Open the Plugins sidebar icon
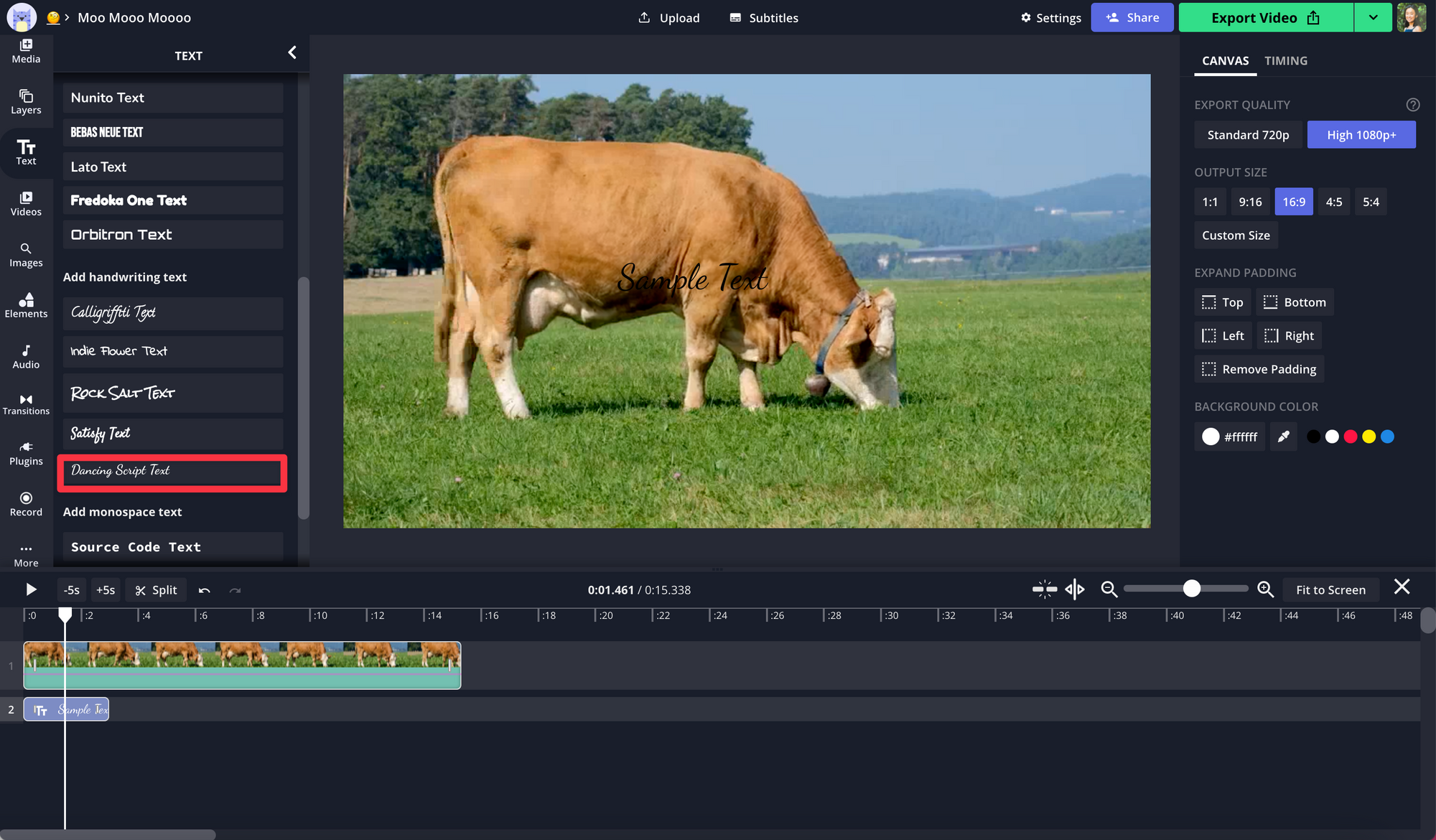The image size is (1436, 840). (26, 453)
